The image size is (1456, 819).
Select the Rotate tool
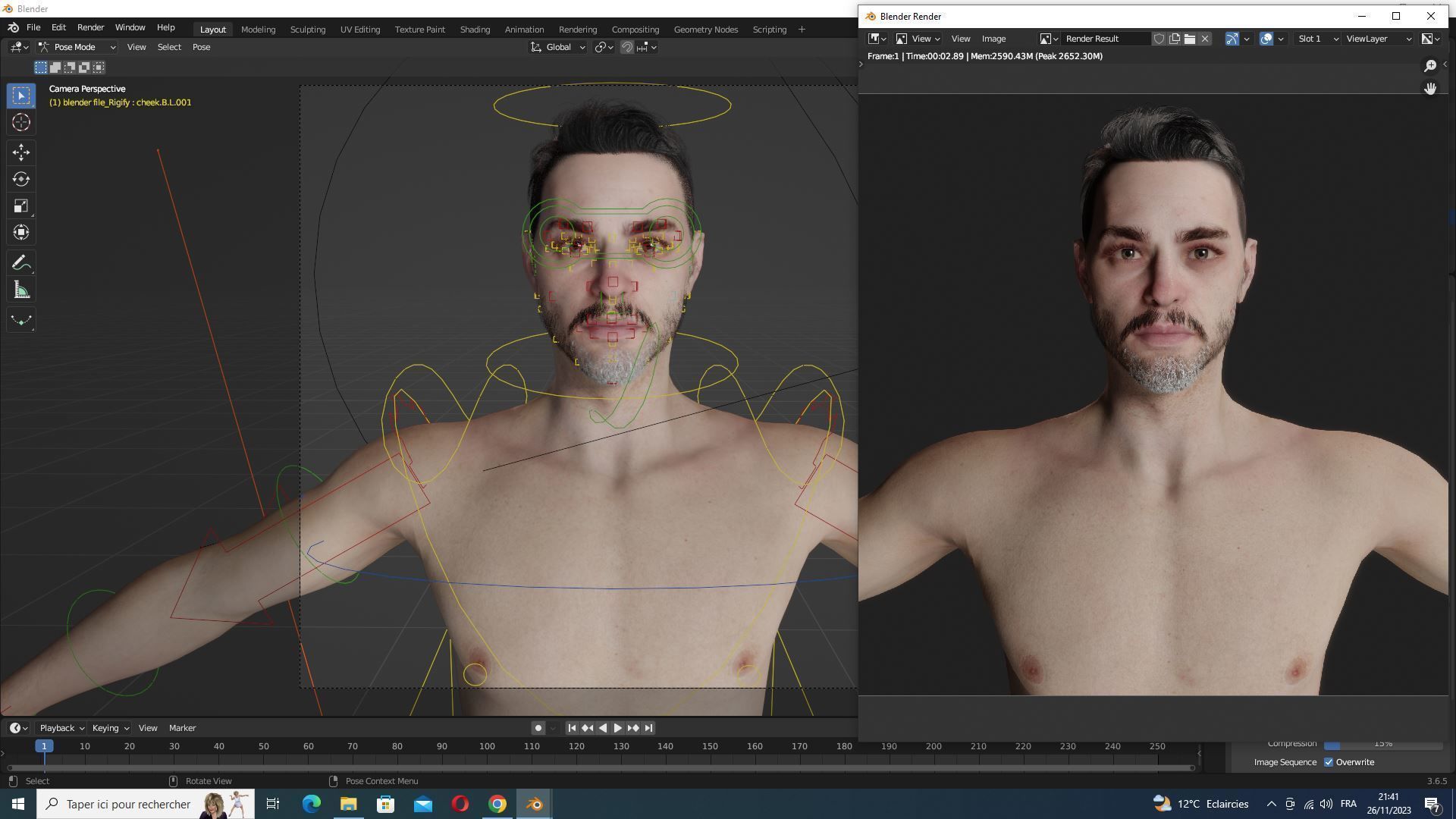[21, 179]
